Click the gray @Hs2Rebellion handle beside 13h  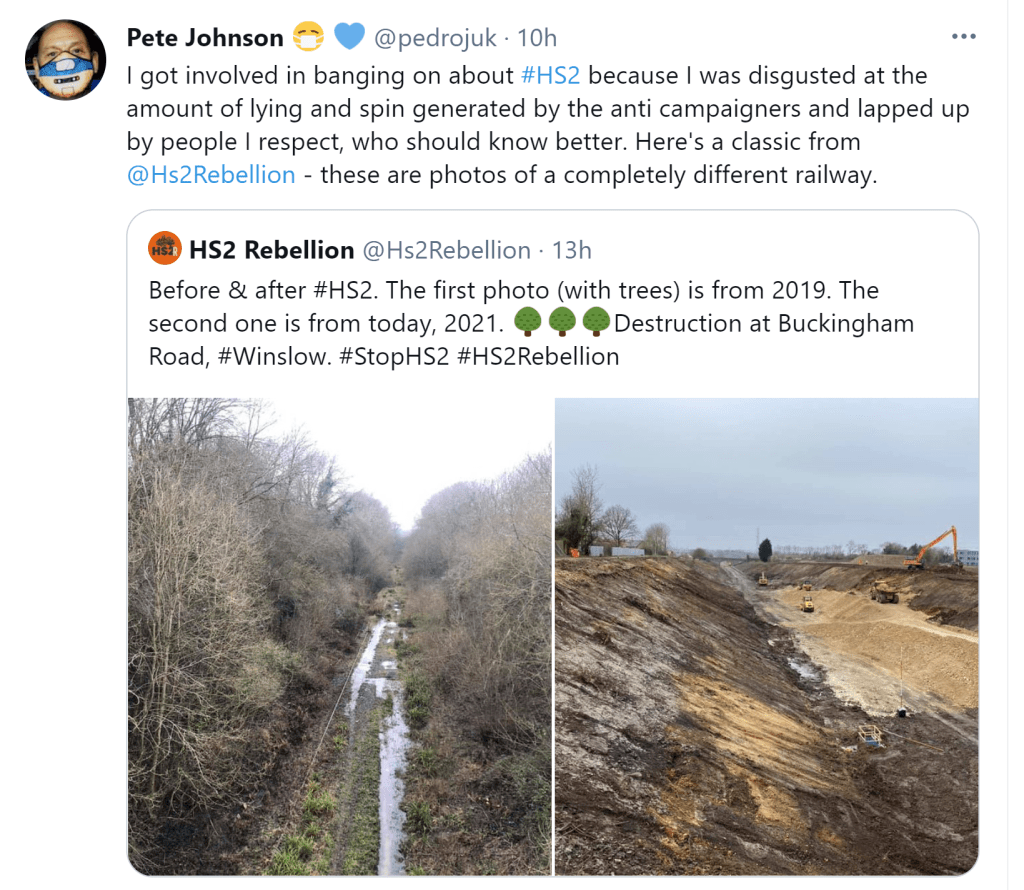coord(445,250)
